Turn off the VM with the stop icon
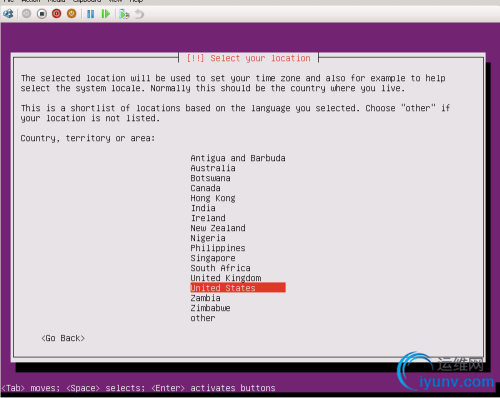 tap(42, 14)
